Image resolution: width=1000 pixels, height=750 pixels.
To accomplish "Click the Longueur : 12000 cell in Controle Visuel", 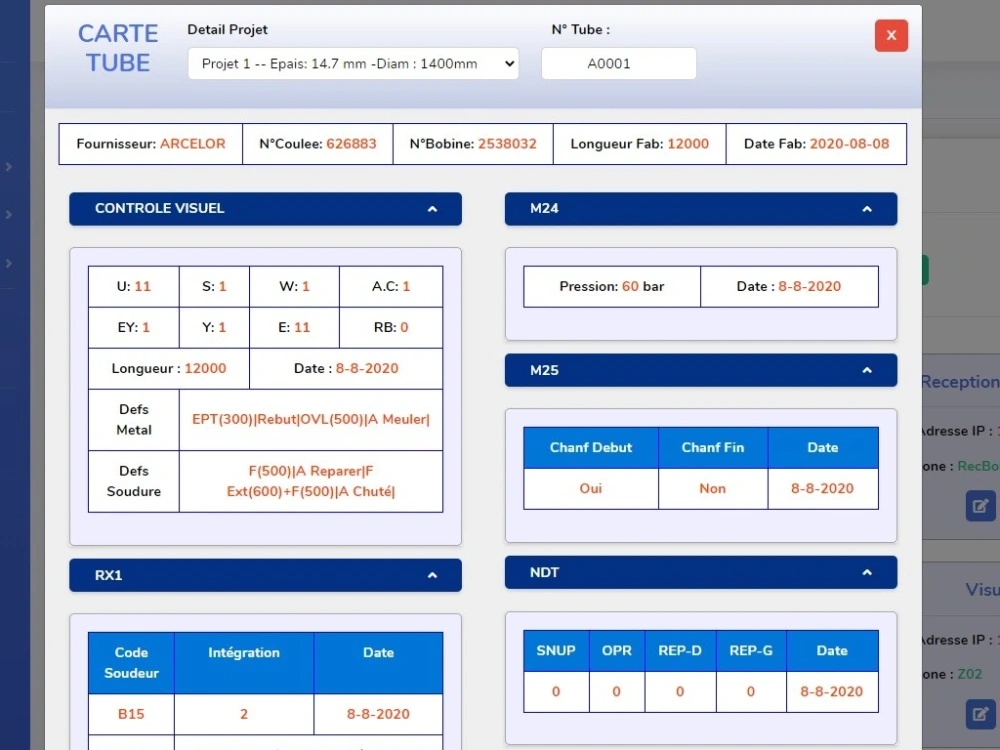I will tap(169, 369).
